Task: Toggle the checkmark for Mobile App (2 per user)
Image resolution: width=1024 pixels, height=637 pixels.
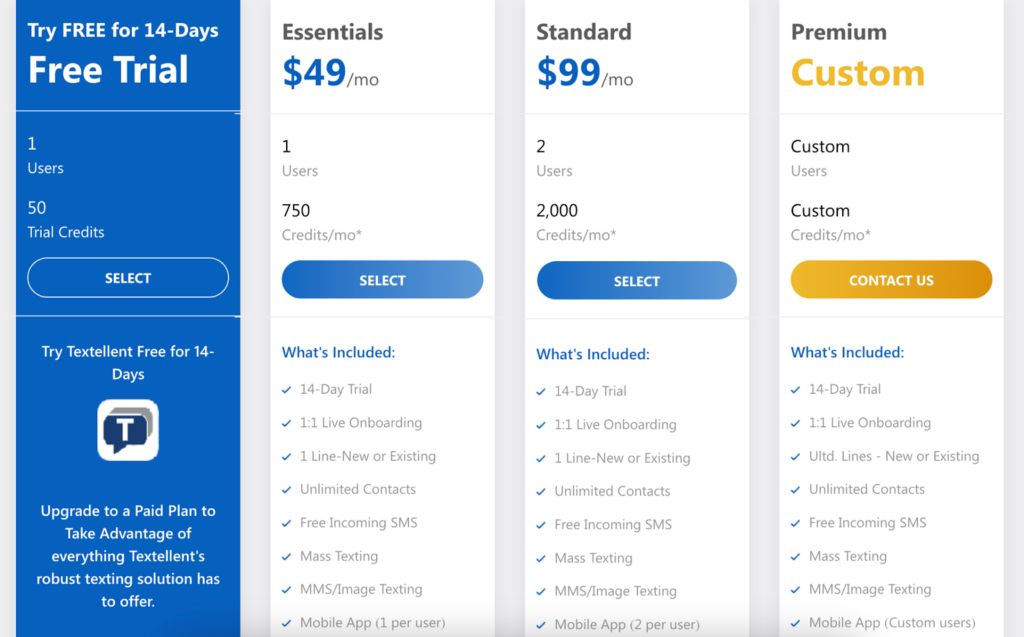Action: [x=543, y=622]
